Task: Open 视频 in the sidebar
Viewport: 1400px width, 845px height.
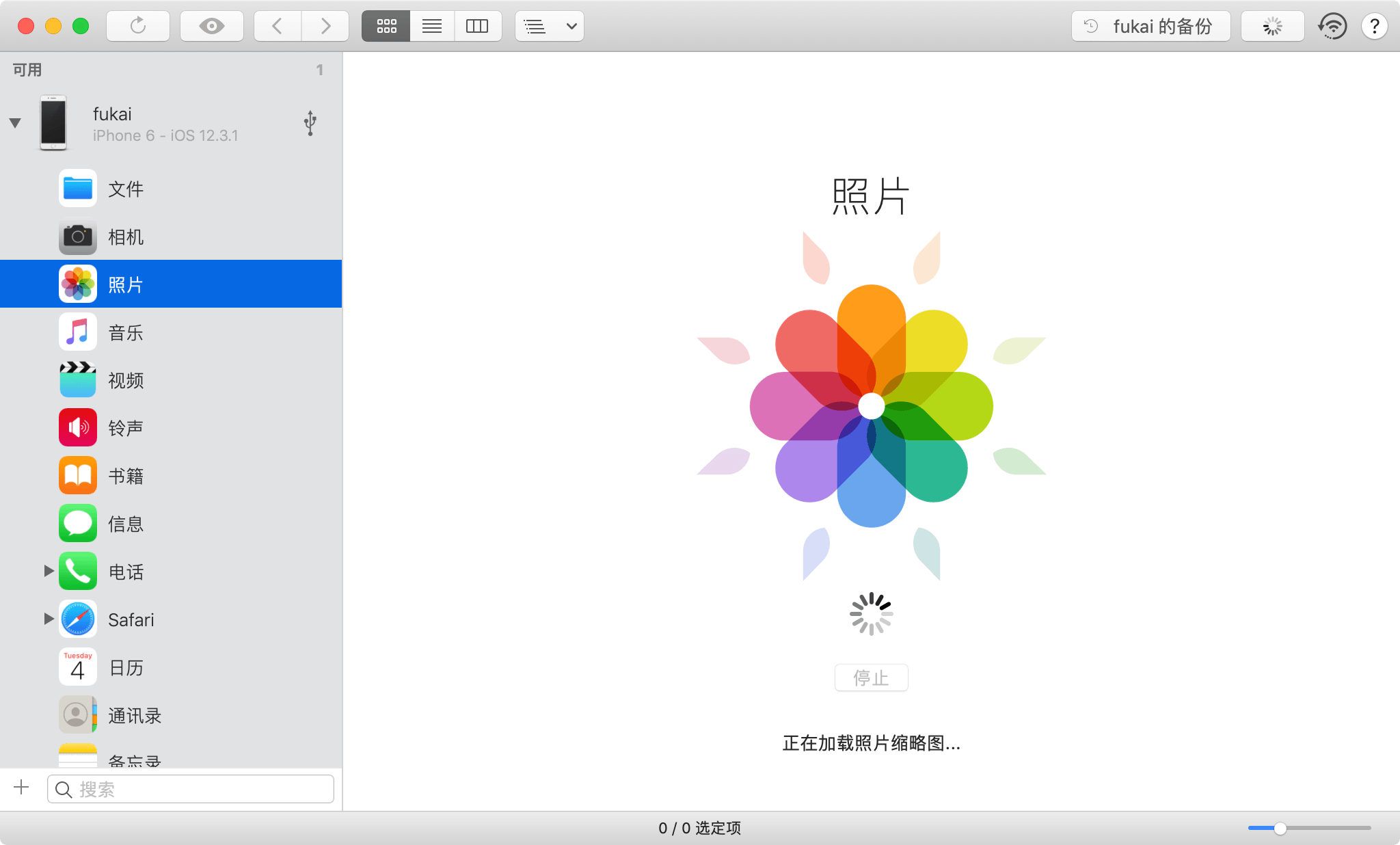Action: click(x=171, y=379)
